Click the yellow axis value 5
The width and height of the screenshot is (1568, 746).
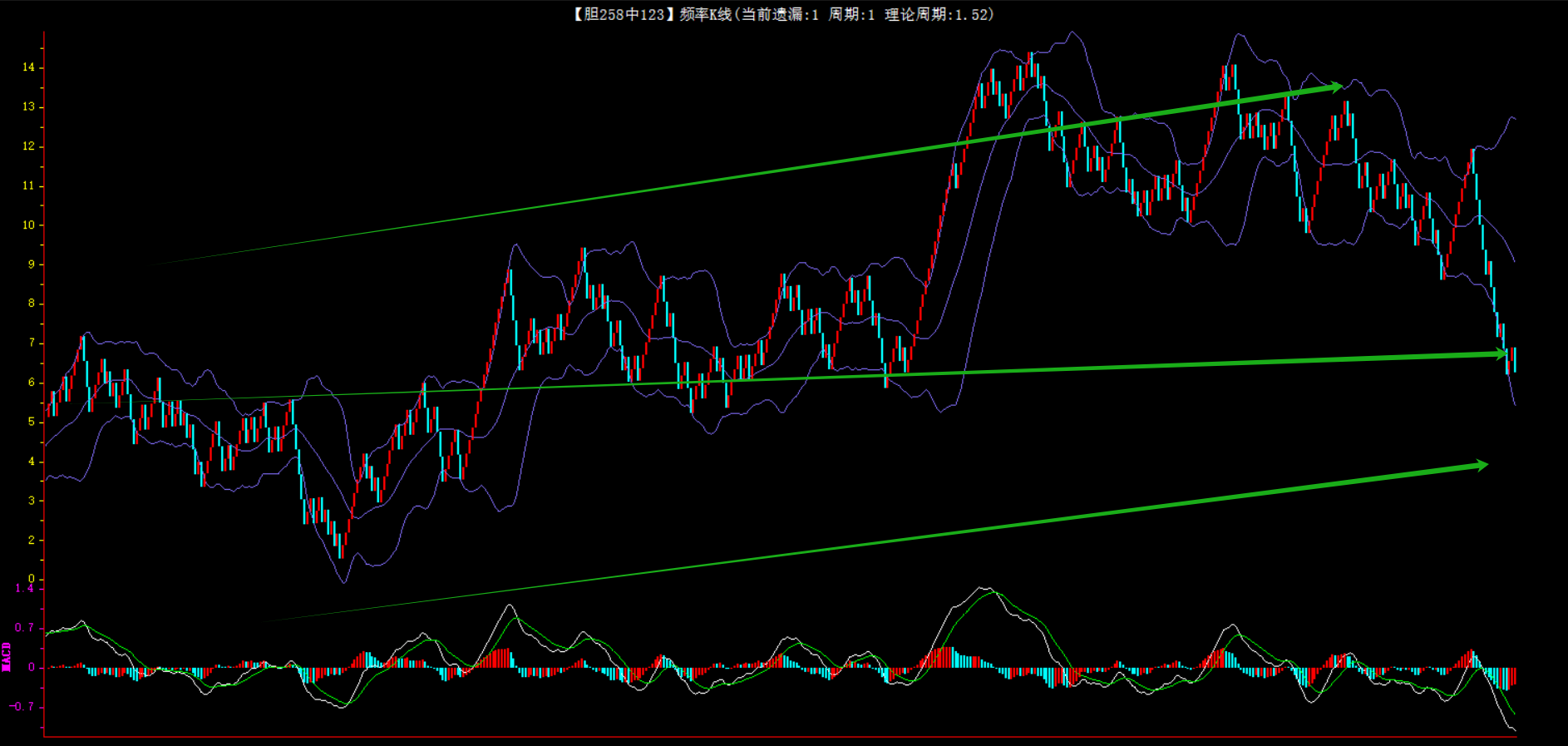[32, 422]
